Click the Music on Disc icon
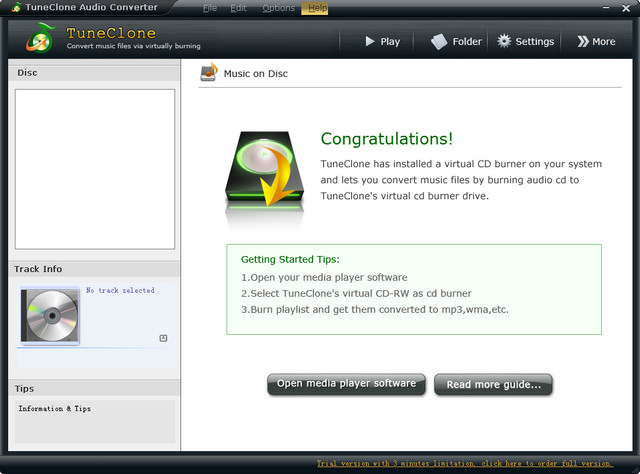 coord(209,73)
